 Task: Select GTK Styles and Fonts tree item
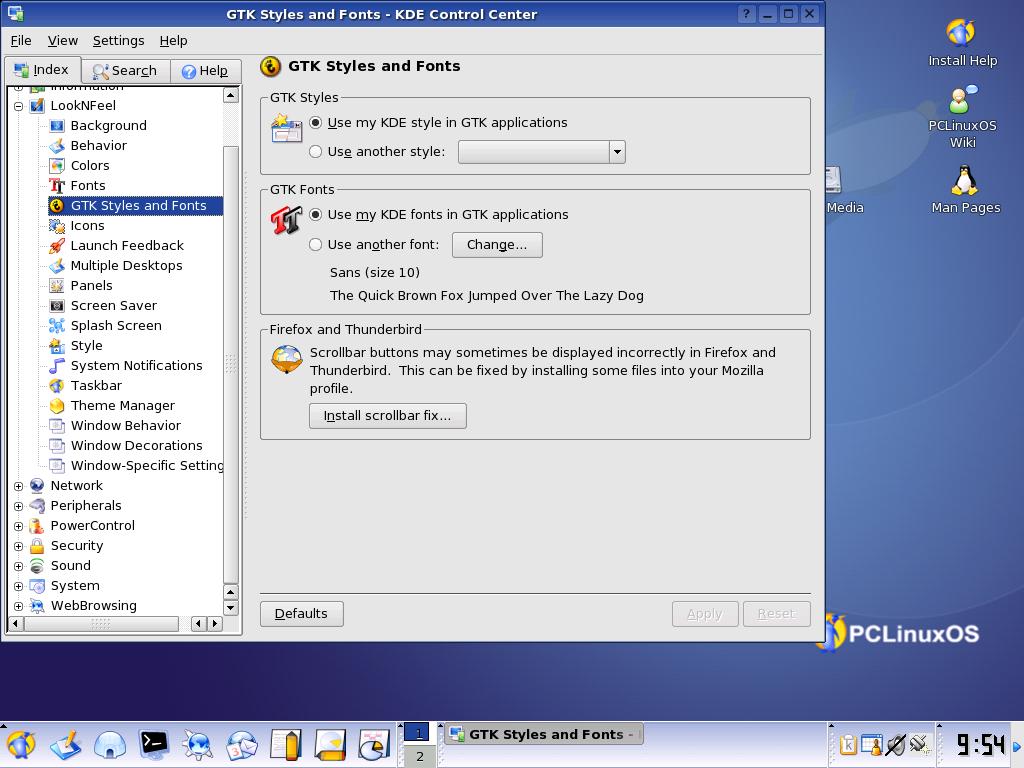135,206
